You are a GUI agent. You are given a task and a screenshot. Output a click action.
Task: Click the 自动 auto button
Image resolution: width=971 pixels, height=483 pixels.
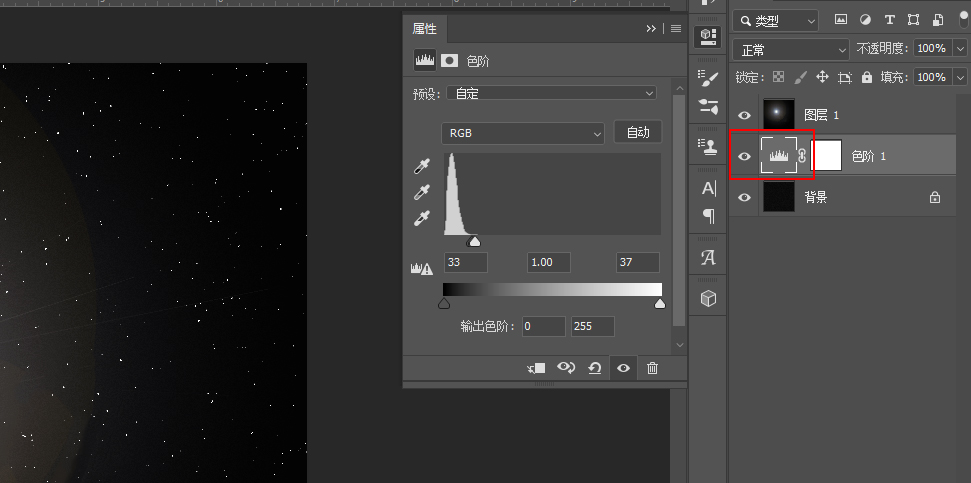pyautogui.click(x=638, y=132)
